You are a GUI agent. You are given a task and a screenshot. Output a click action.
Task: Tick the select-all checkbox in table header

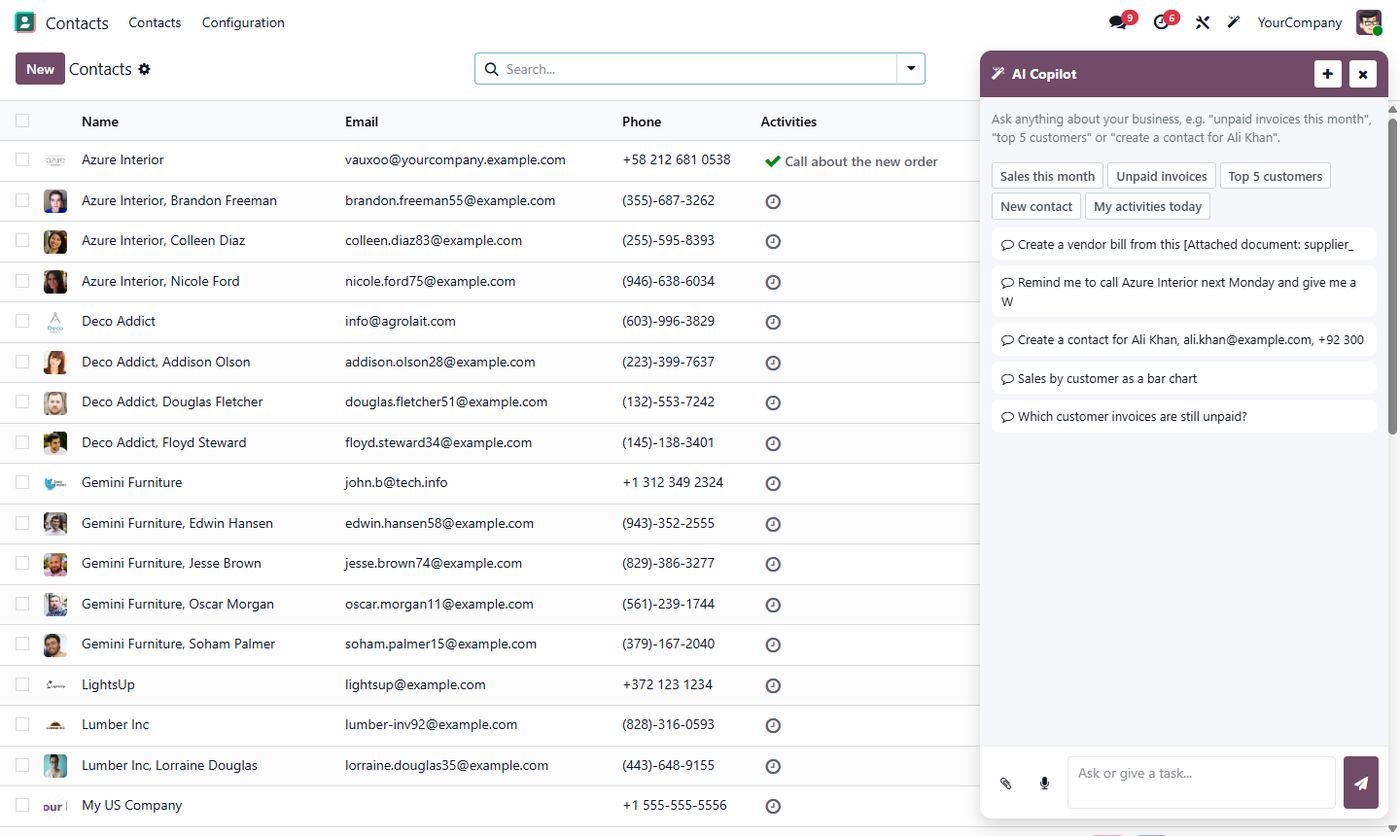tap(22, 121)
